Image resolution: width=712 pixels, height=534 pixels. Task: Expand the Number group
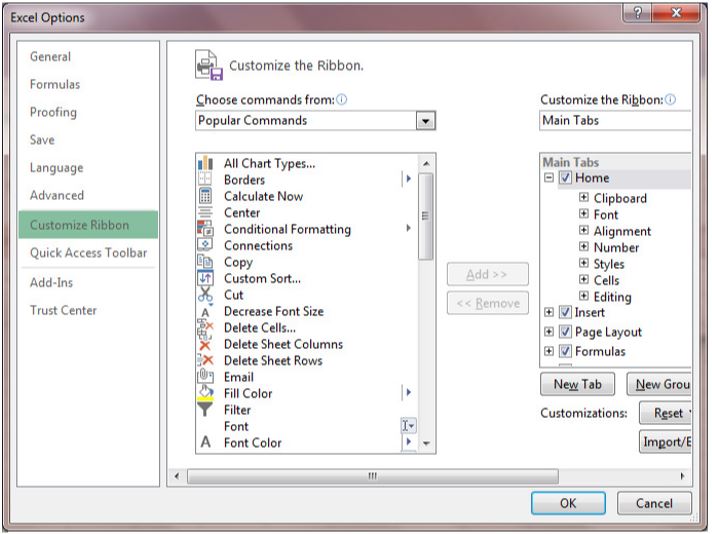(583, 247)
